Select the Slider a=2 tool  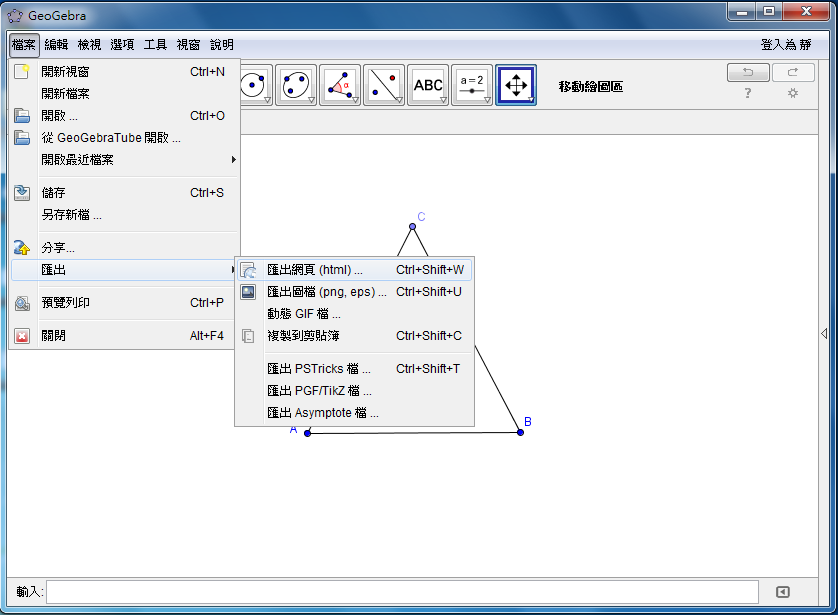[x=471, y=85]
